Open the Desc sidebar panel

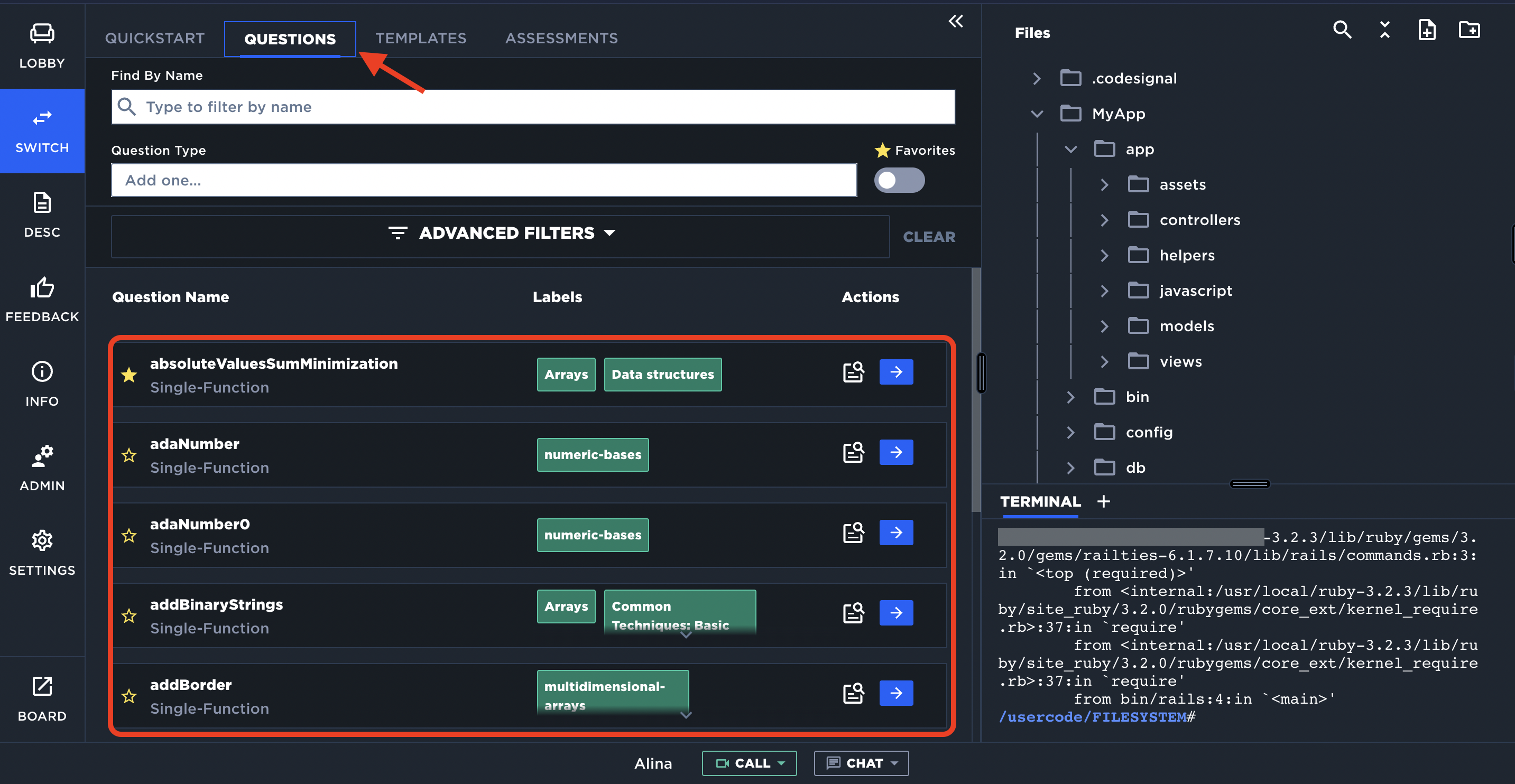coord(42,215)
